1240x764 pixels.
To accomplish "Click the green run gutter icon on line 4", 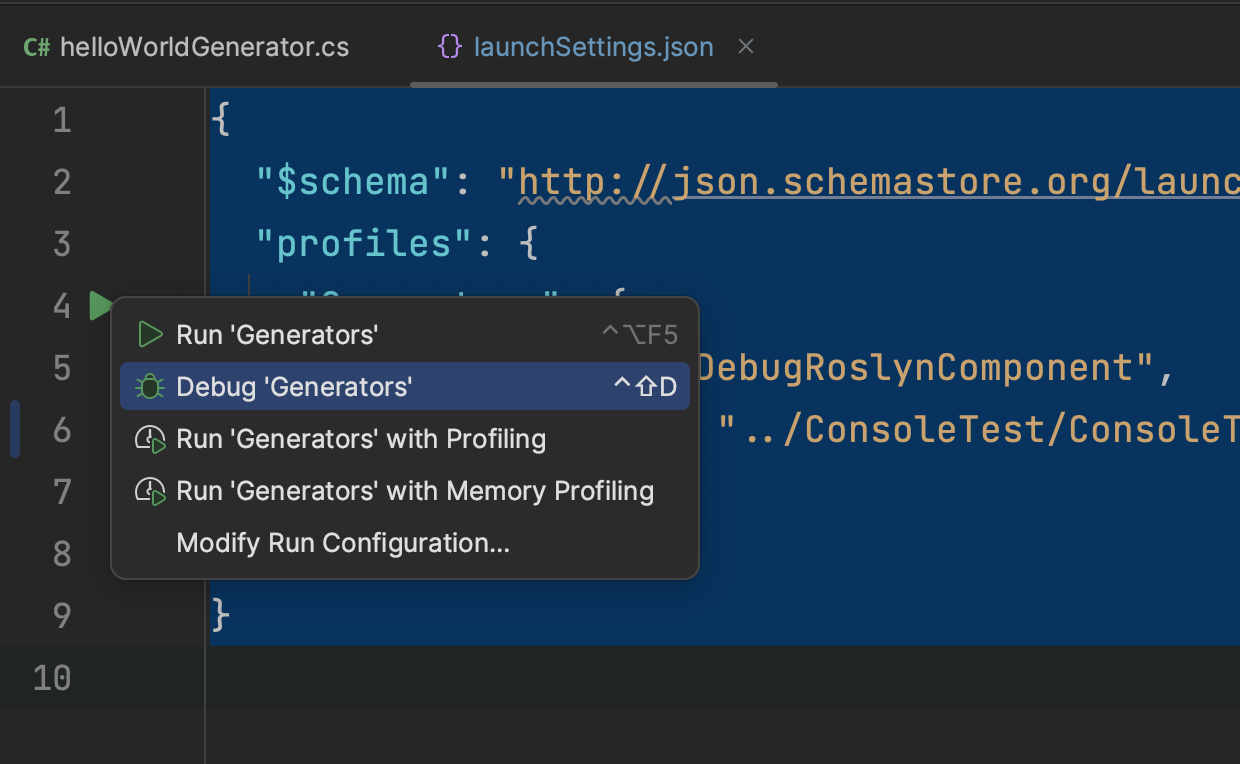I will [99, 305].
